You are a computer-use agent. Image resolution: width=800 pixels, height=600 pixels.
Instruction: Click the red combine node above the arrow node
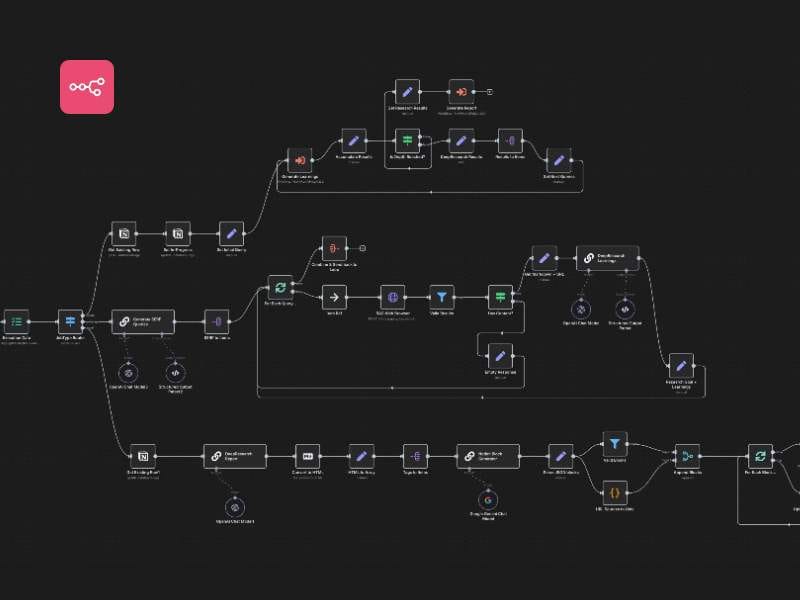(334, 248)
